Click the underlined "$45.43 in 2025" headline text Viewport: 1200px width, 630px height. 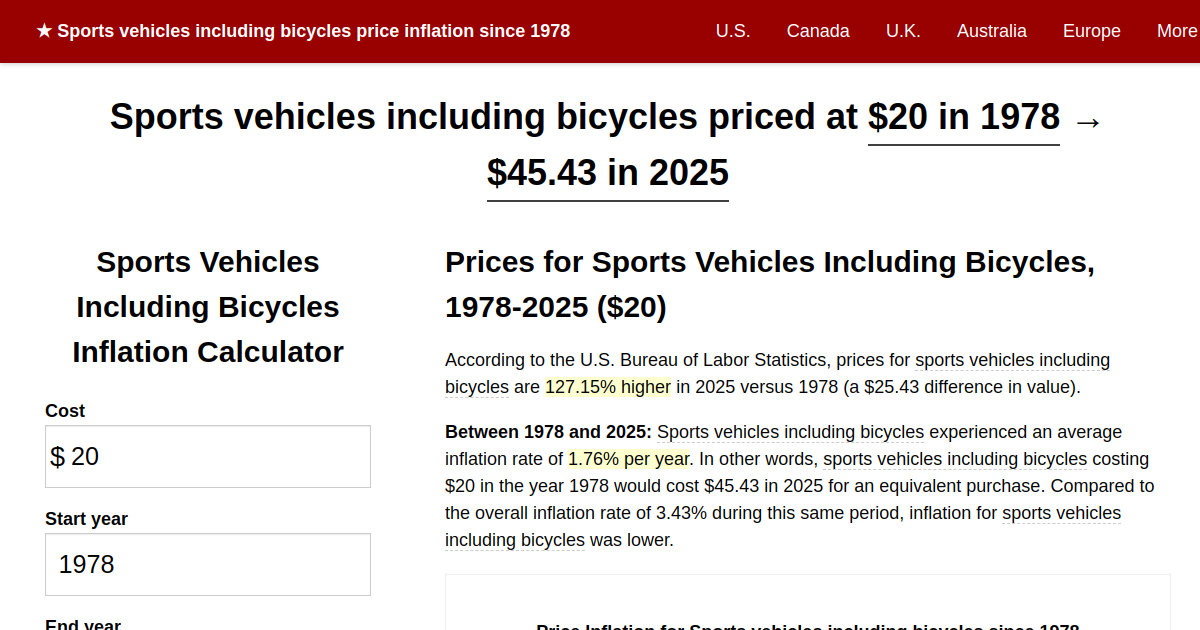click(x=607, y=174)
